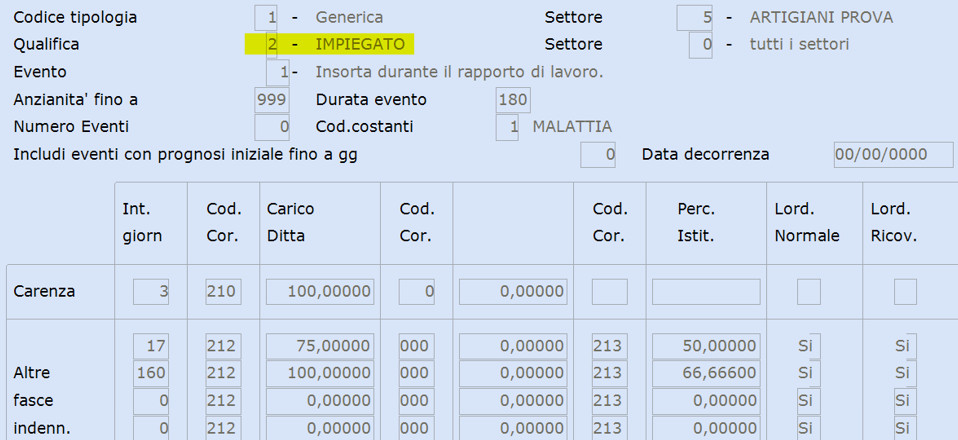
Task: Tick the Carenza Lord. Normale box
Action: pos(809,292)
